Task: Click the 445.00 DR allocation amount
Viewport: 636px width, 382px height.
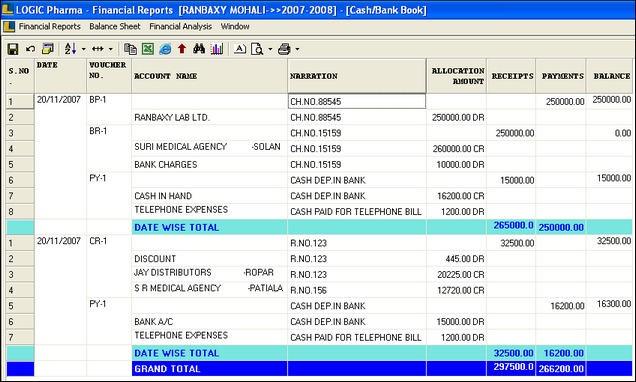Action: 465,259
